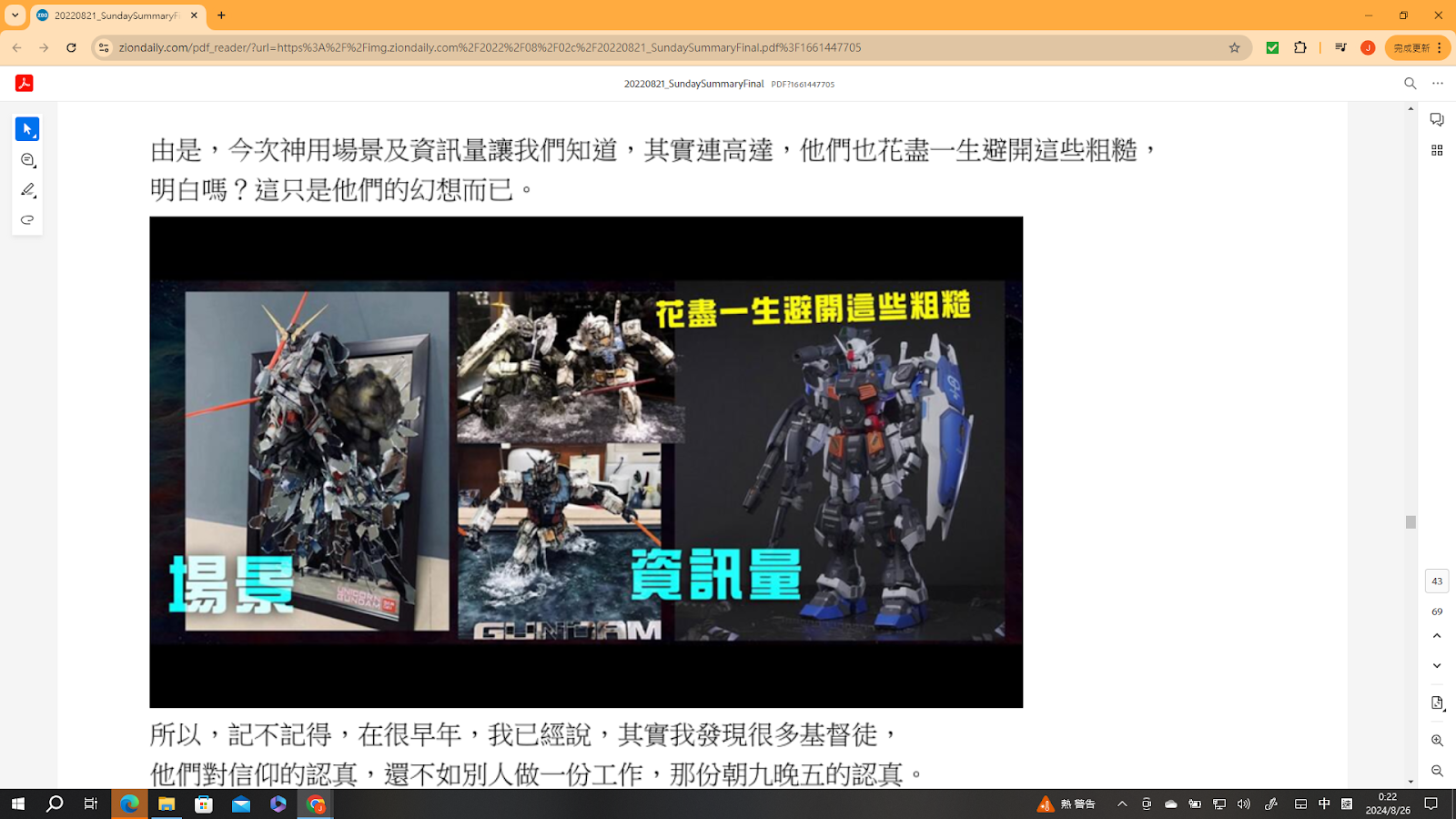The width and height of the screenshot is (1456, 819).
Task: Open the tab search dropdown arrow
Action: pyautogui.click(x=15, y=15)
